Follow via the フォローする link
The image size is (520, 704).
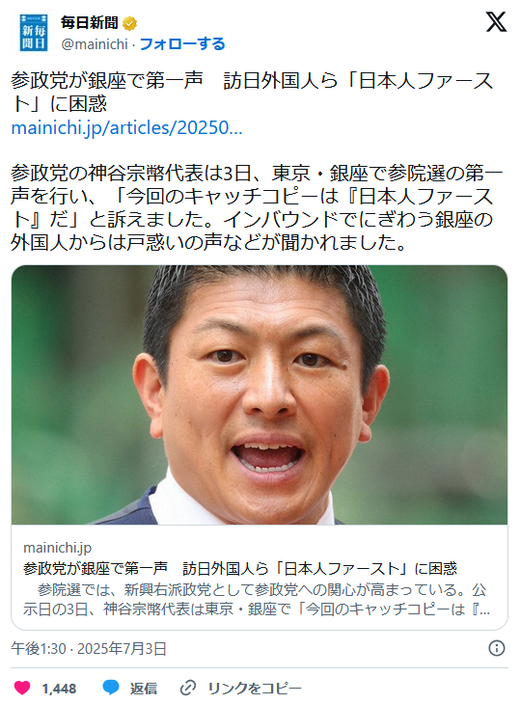(182, 44)
